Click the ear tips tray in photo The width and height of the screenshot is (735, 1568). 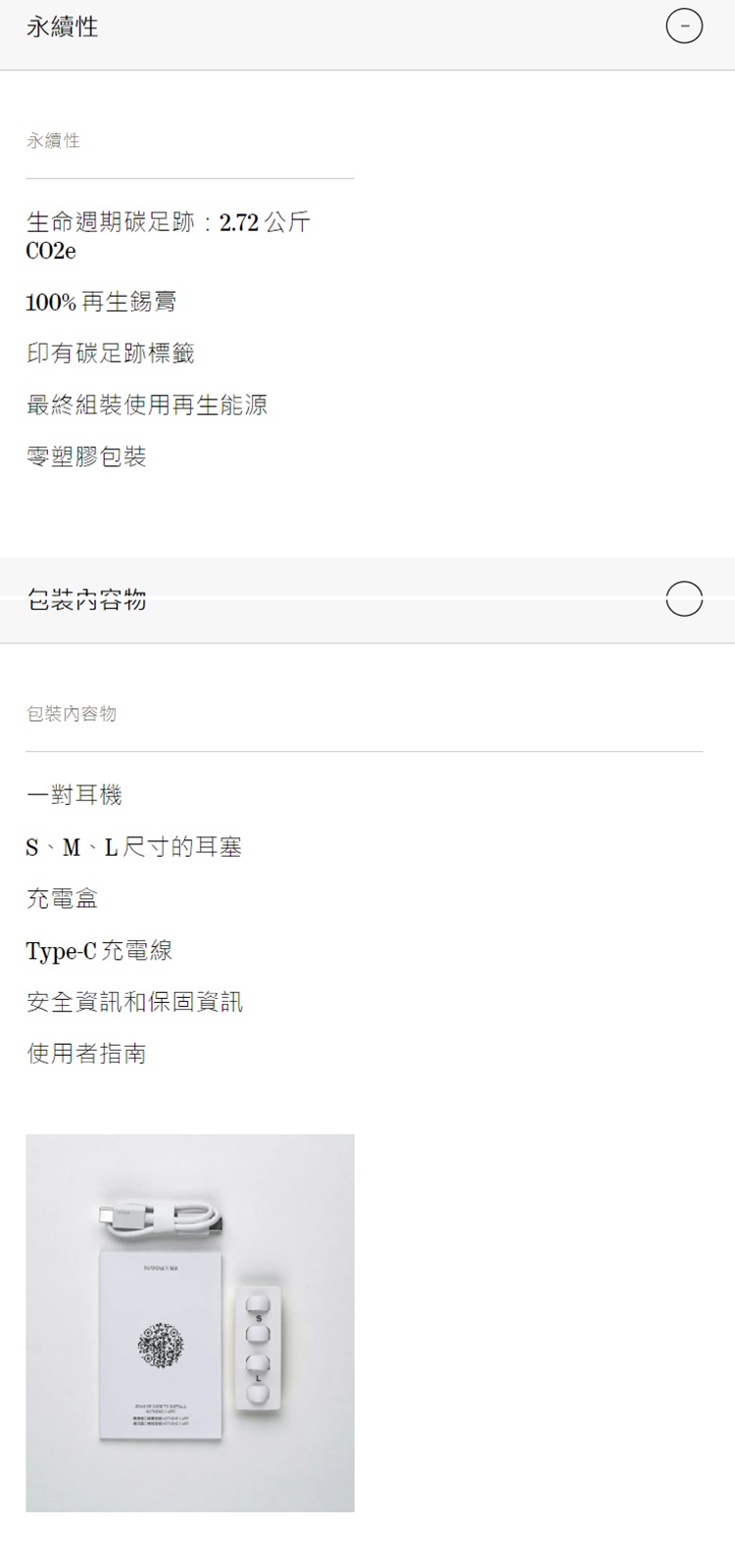point(259,1349)
